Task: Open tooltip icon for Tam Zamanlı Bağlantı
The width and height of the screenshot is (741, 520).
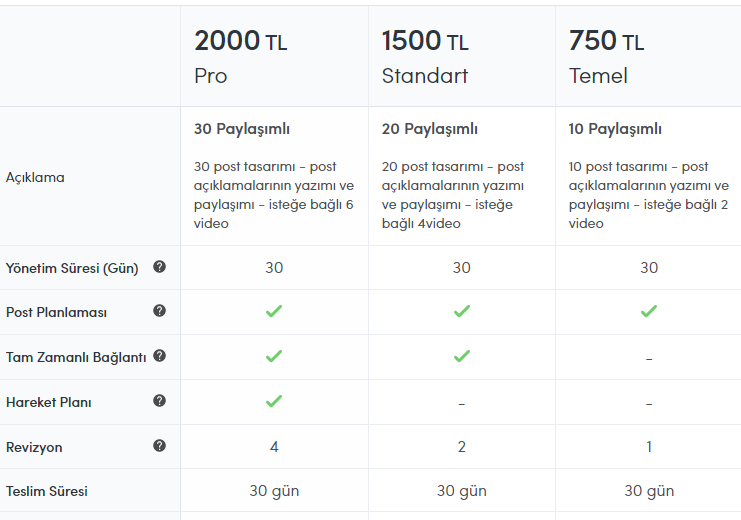Action: pyautogui.click(x=160, y=355)
